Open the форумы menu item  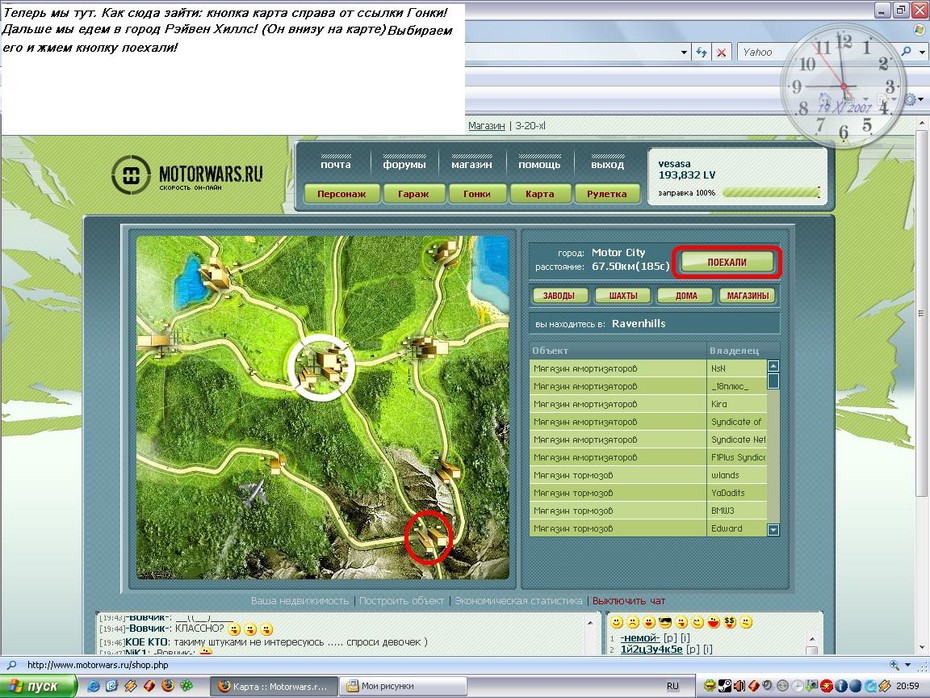(x=404, y=164)
